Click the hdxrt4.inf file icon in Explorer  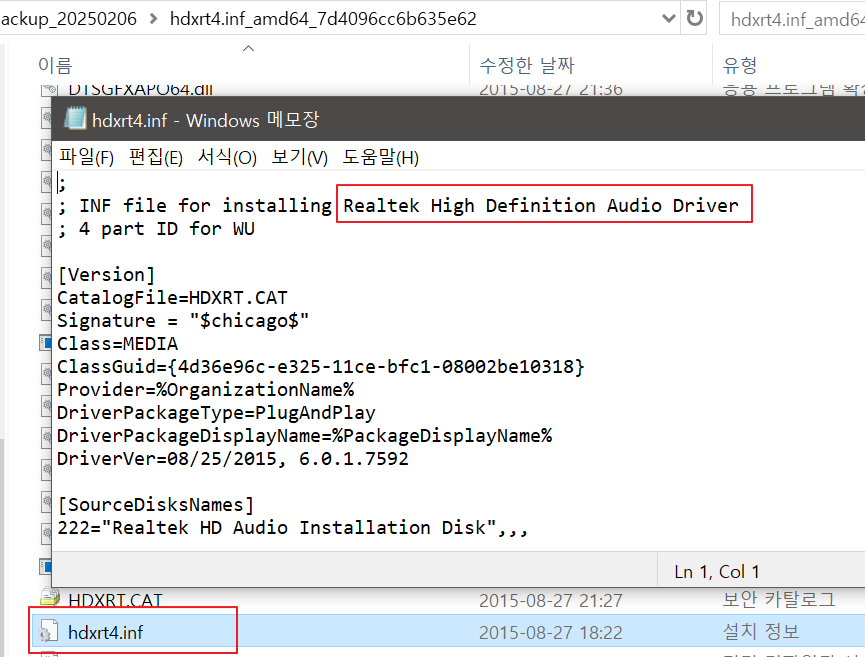click(x=47, y=632)
